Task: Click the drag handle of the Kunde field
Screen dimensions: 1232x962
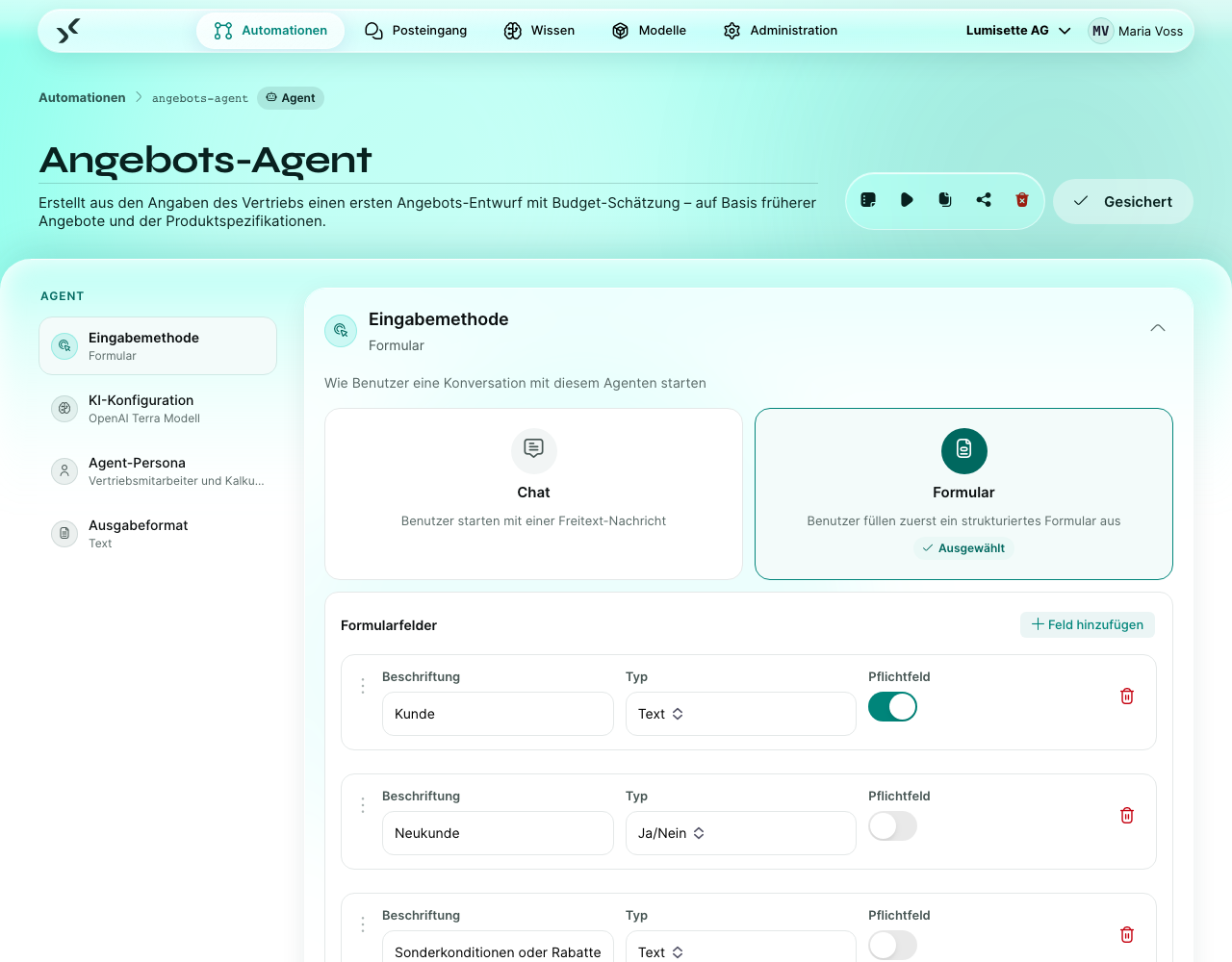Action: pyautogui.click(x=363, y=686)
